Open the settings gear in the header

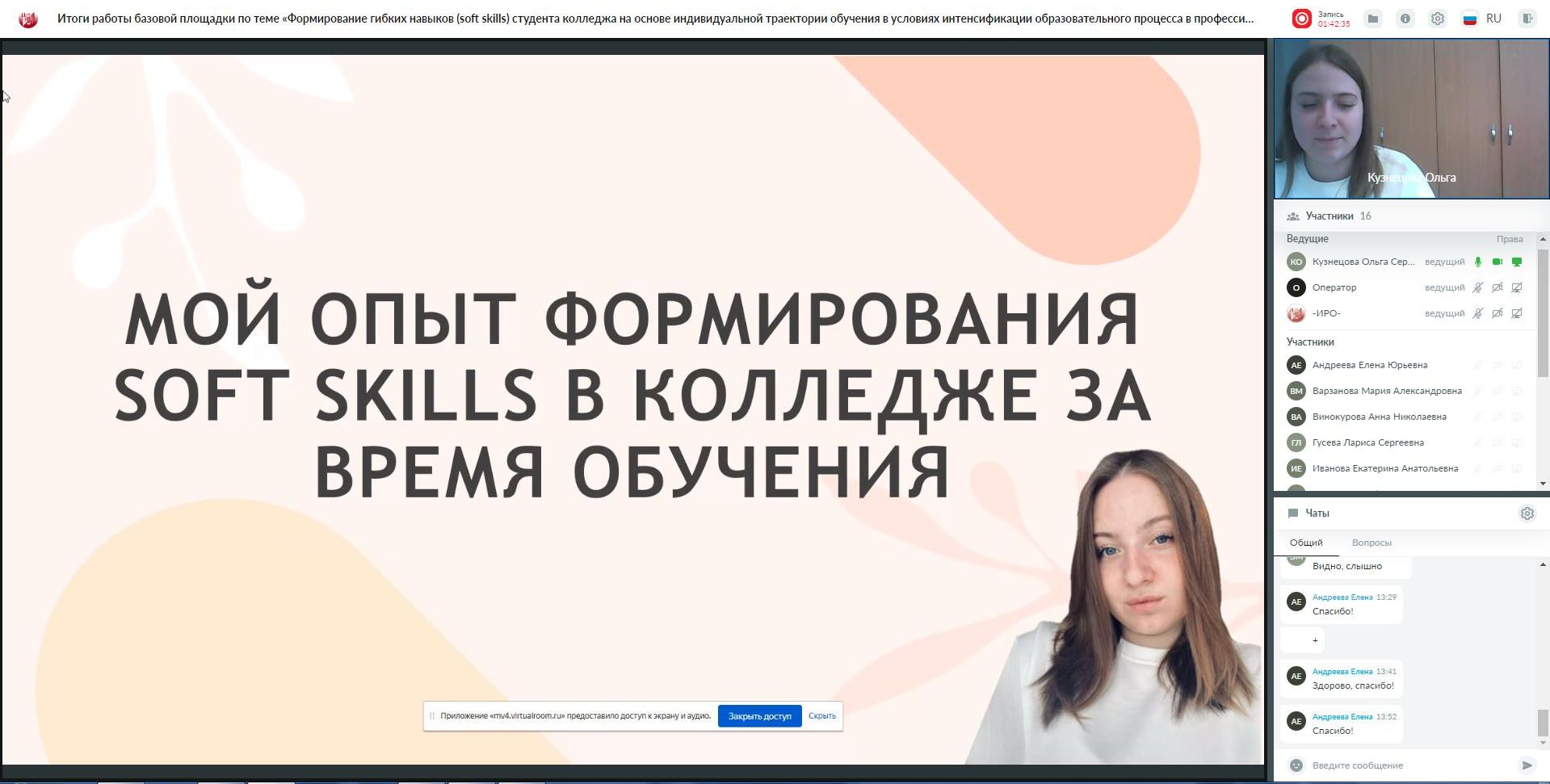[x=1438, y=19]
